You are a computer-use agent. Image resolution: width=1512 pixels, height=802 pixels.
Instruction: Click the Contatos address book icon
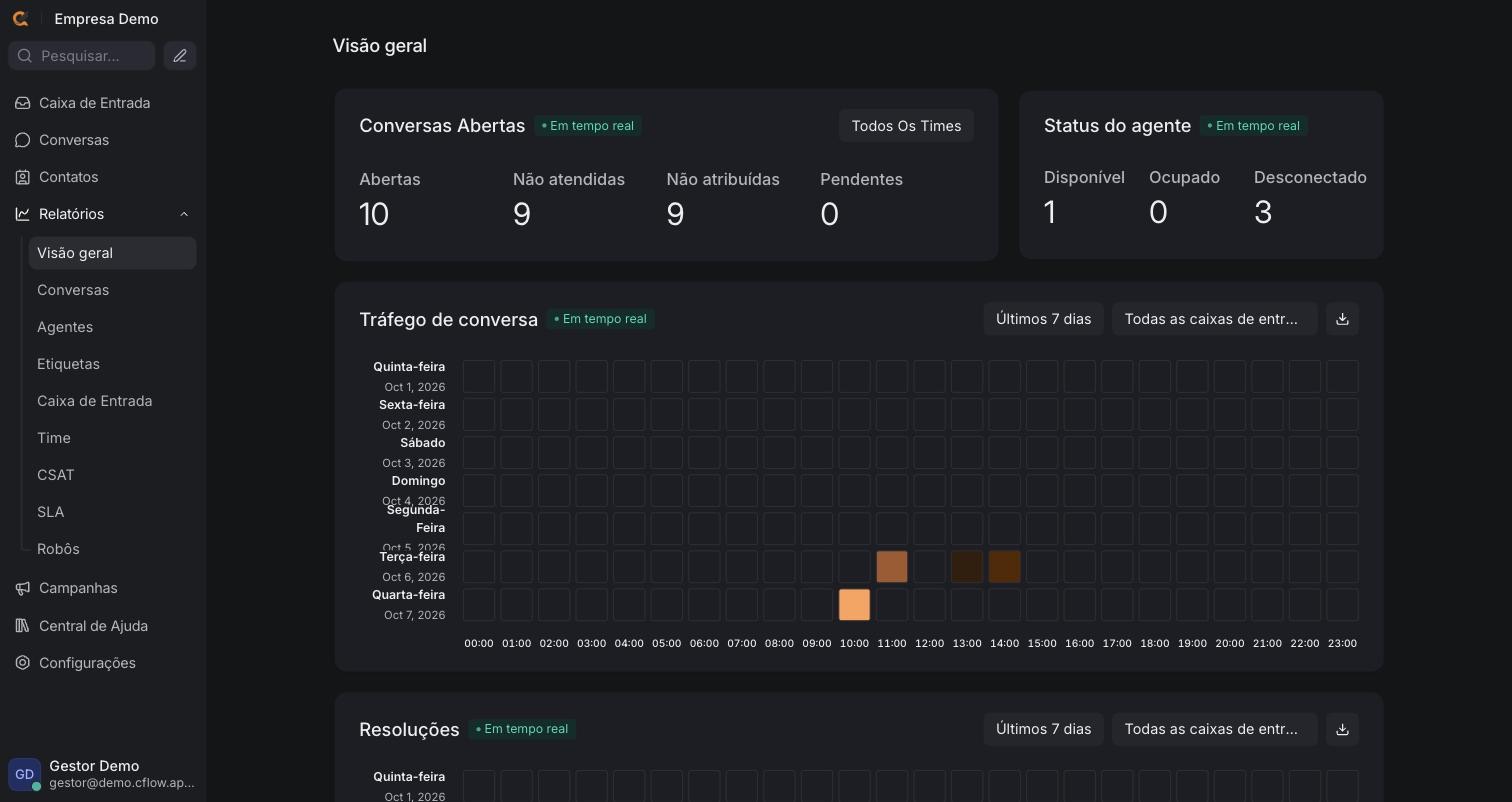pyautogui.click(x=23, y=177)
